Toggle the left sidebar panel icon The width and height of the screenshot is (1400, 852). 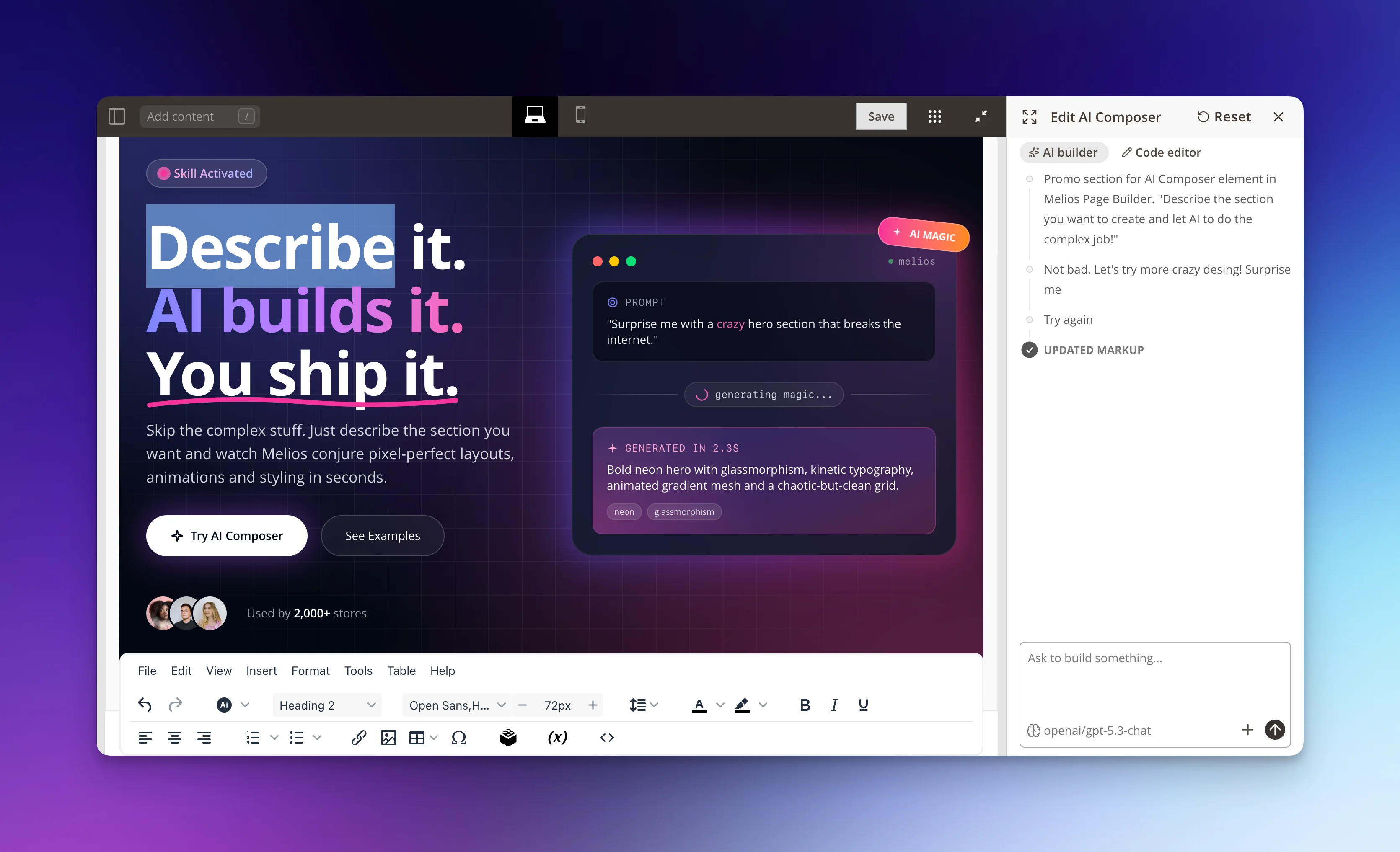point(116,116)
